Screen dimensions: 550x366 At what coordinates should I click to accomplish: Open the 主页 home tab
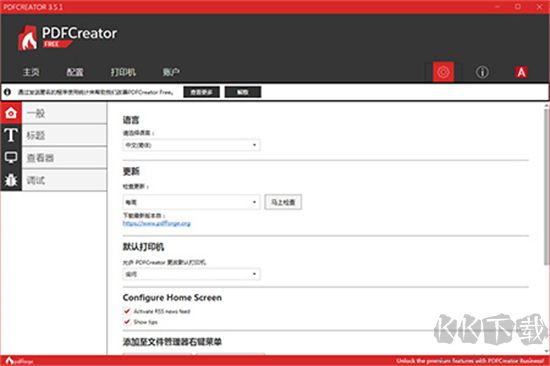pyautogui.click(x=31, y=72)
